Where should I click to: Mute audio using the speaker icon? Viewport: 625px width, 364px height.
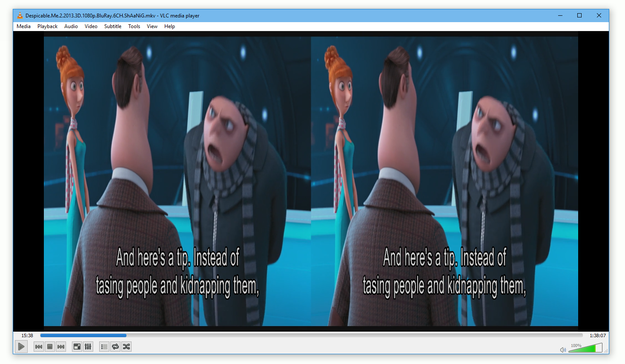point(563,350)
